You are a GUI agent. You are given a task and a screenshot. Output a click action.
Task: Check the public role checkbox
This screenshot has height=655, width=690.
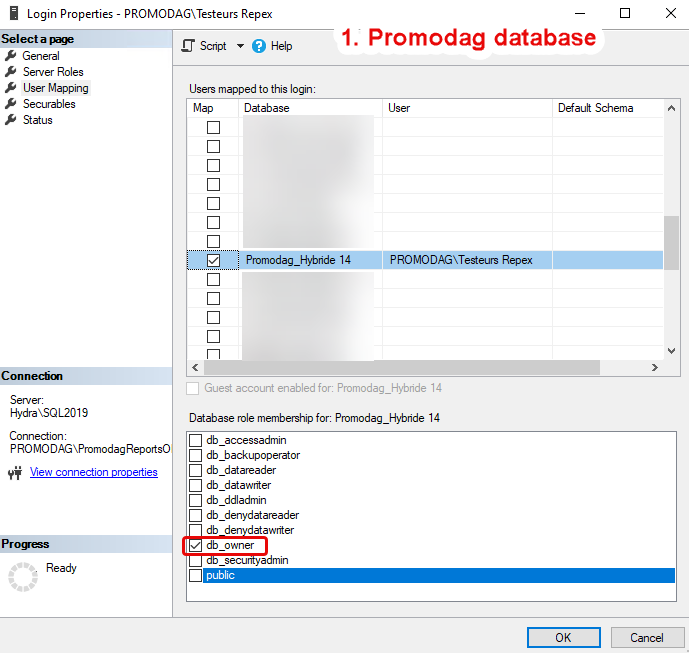(x=195, y=575)
